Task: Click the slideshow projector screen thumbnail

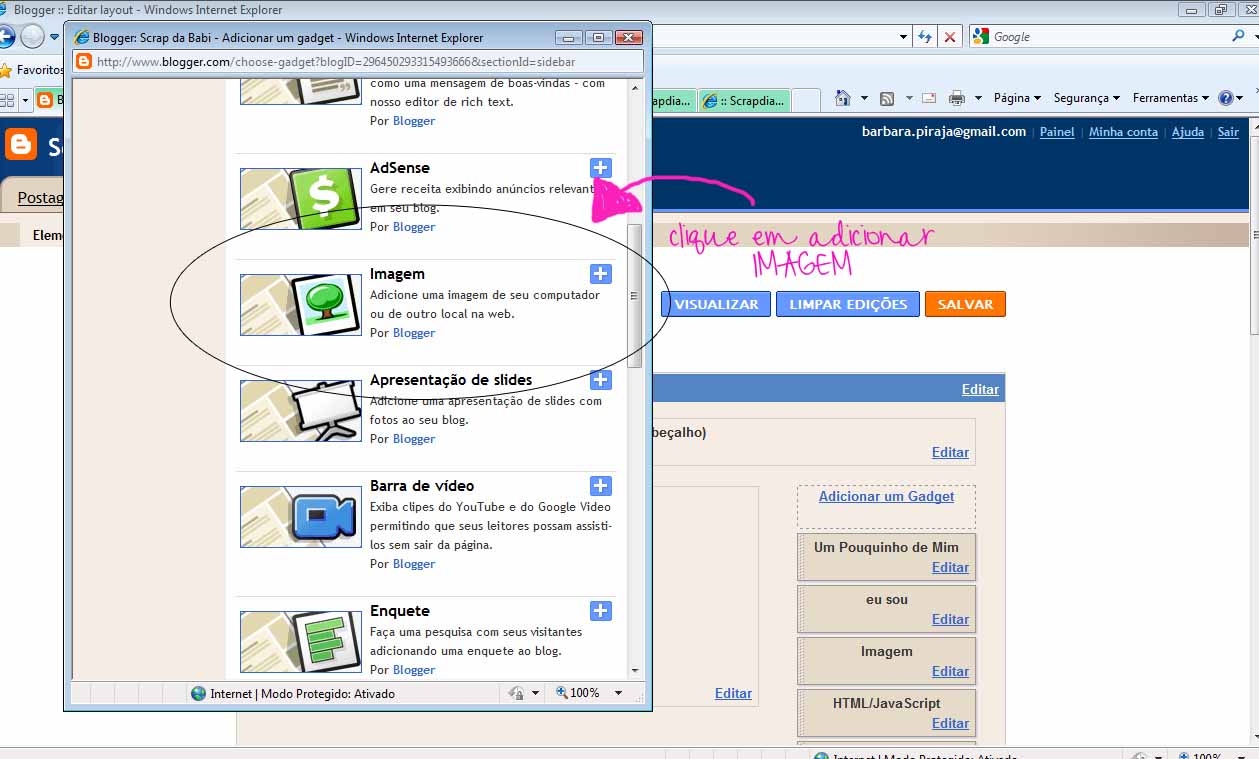Action: click(x=301, y=411)
